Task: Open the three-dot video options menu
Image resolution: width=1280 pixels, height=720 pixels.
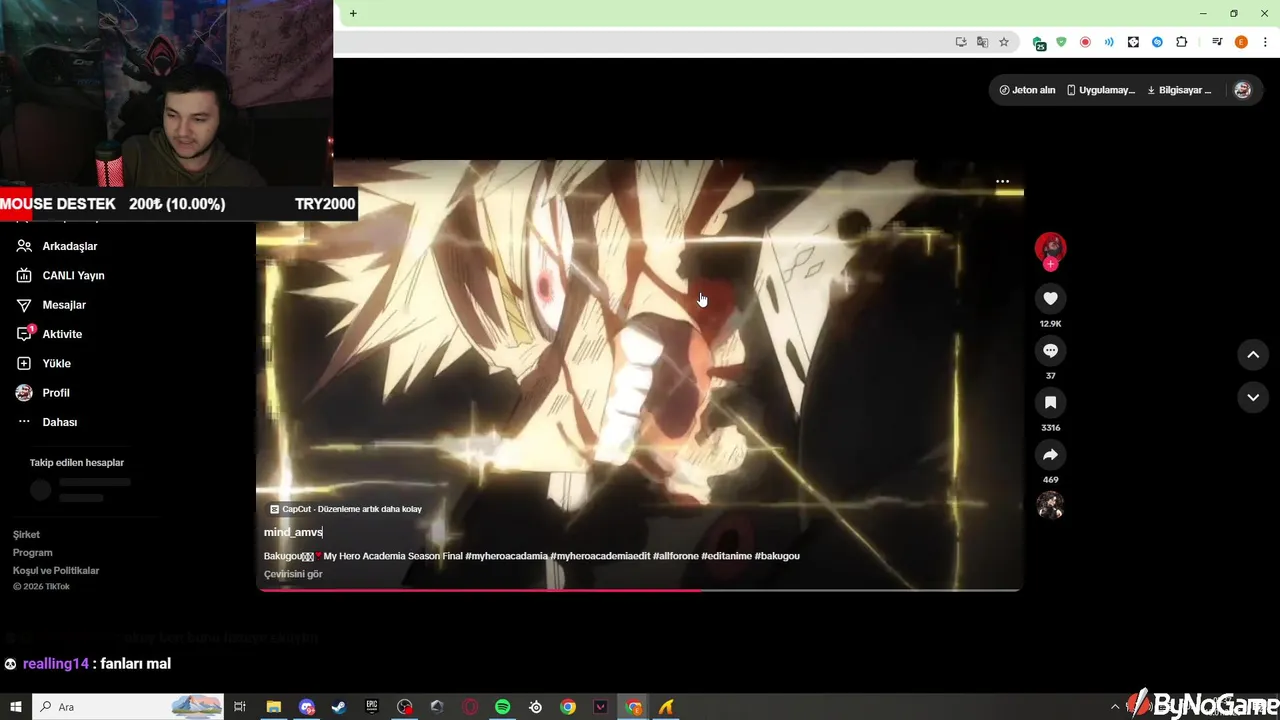Action: tap(1002, 182)
